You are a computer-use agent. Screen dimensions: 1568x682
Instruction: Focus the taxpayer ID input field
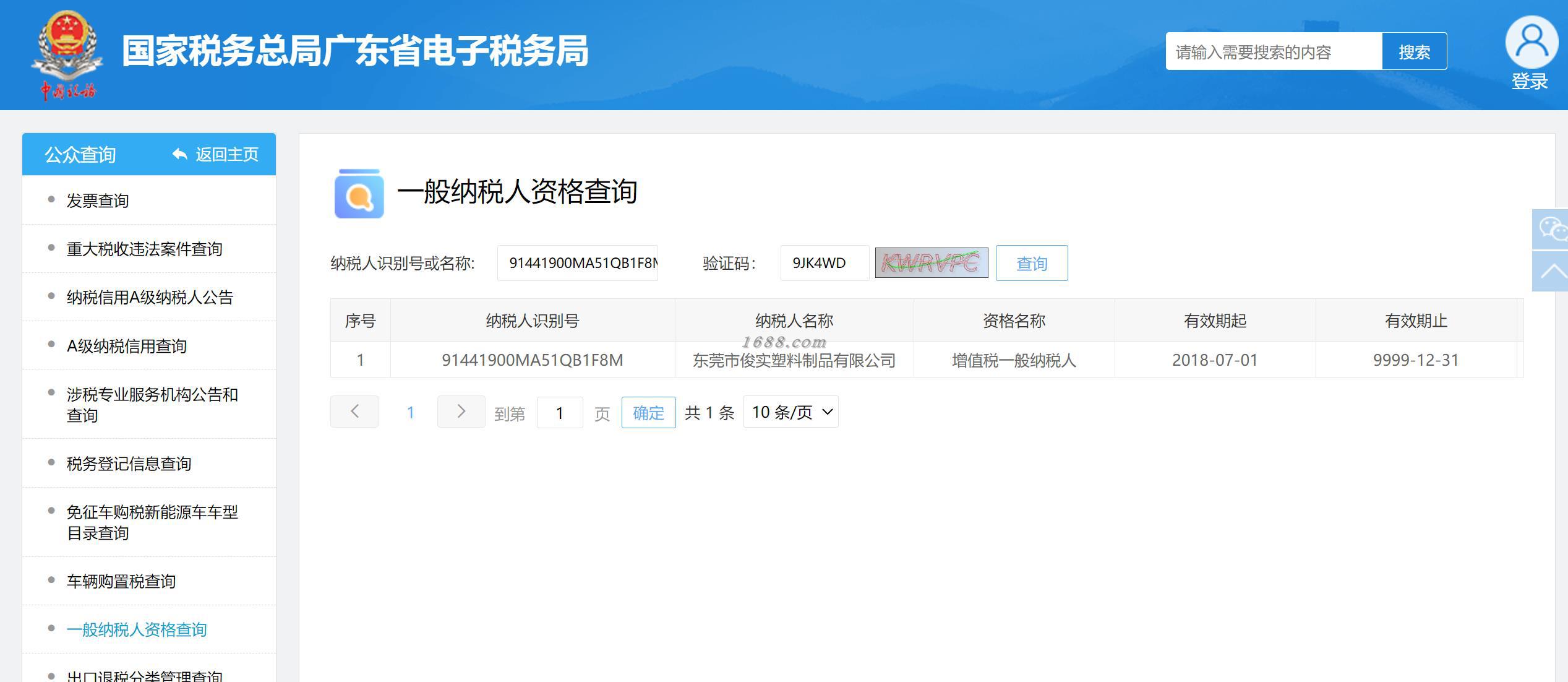(x=577, y=263)
